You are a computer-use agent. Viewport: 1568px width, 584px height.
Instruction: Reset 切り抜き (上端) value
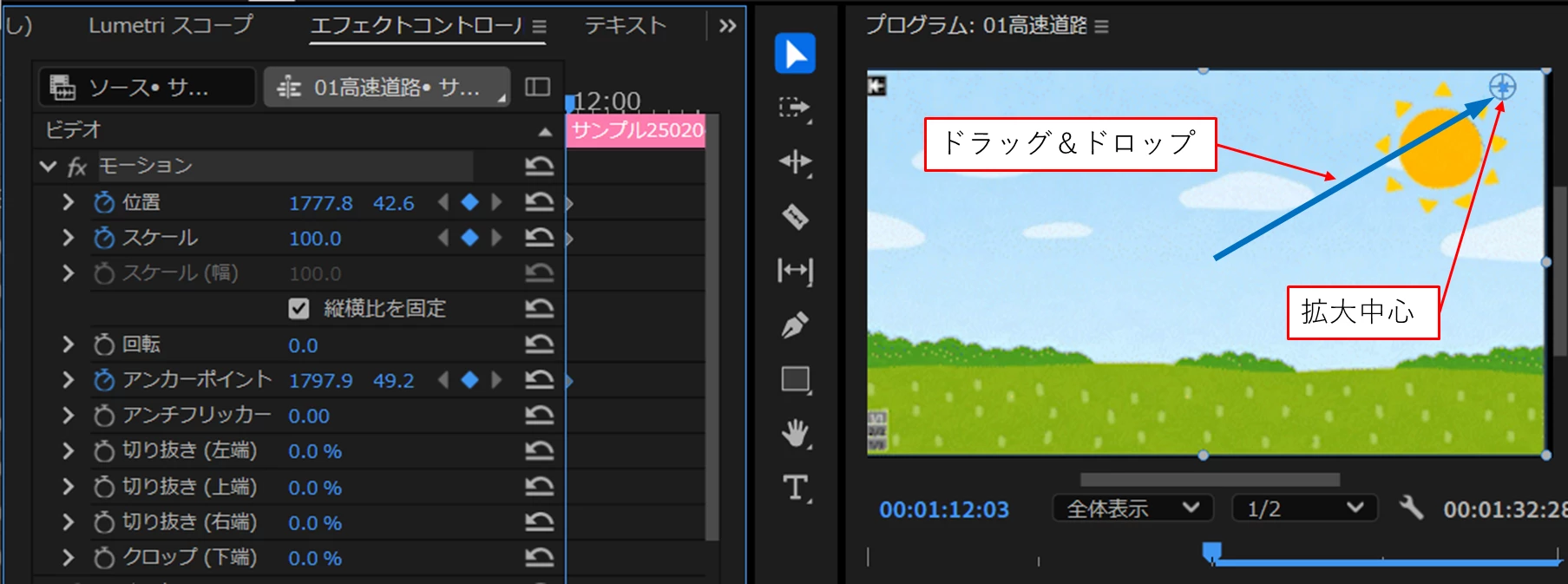pos(539,487)
